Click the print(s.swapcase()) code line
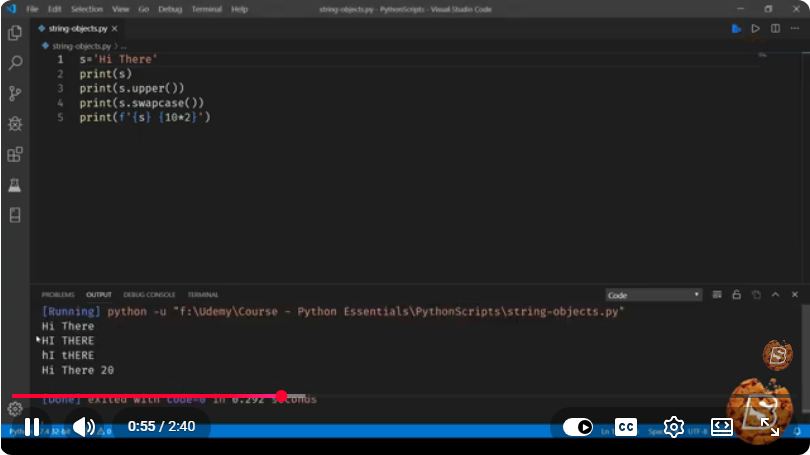This screenshot has height=455, width=810. [142, 103]
